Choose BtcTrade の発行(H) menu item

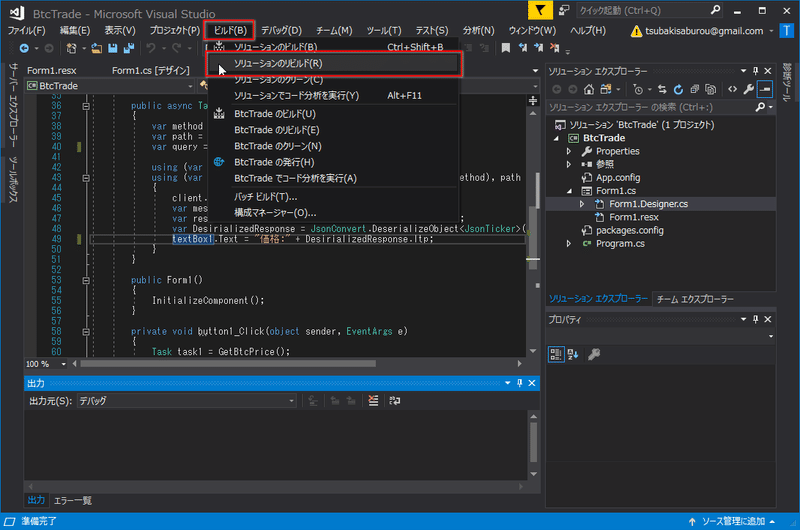[334, 162]
